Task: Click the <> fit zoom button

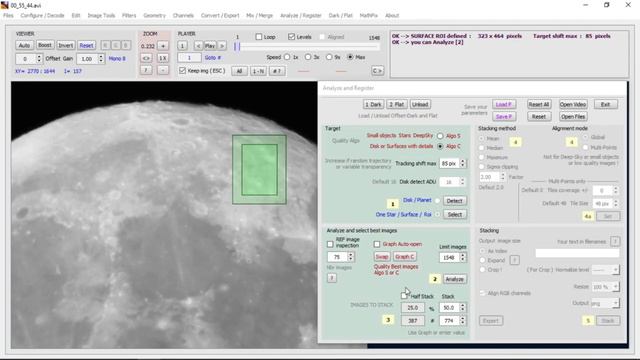Action: click(x=146, y=58)
